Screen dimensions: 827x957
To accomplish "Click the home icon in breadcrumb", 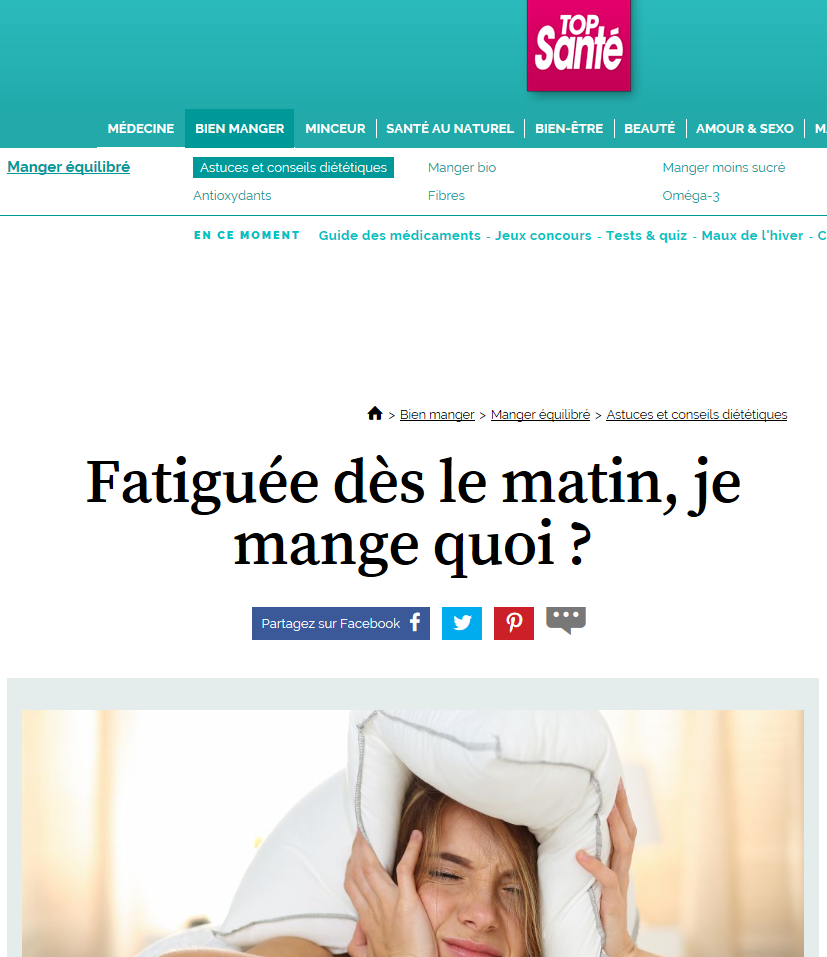I will pos(375,414).
